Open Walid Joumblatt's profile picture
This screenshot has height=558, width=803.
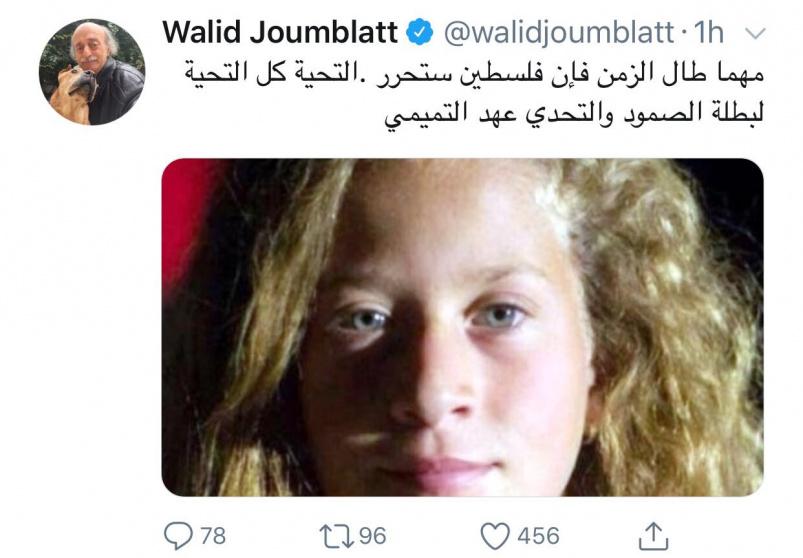pyautogui.click(x=92, y=72)
